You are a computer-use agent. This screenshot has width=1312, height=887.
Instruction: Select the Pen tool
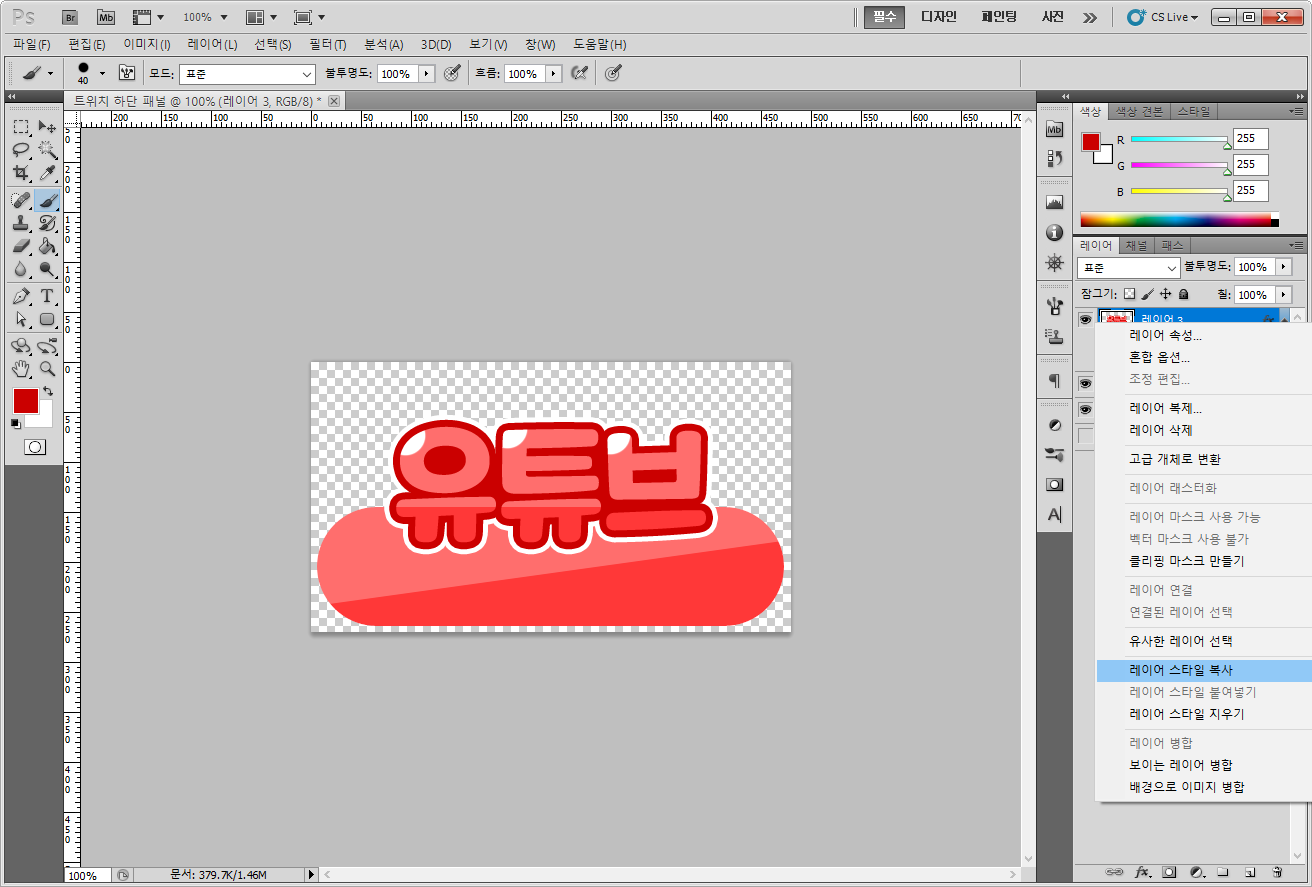click(21, 296)
